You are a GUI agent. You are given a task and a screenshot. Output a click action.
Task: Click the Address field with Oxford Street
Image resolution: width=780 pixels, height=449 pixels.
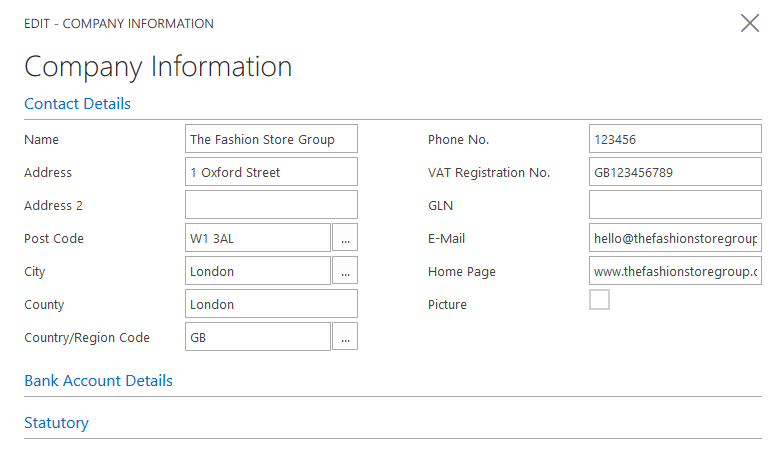coord(271,172)
